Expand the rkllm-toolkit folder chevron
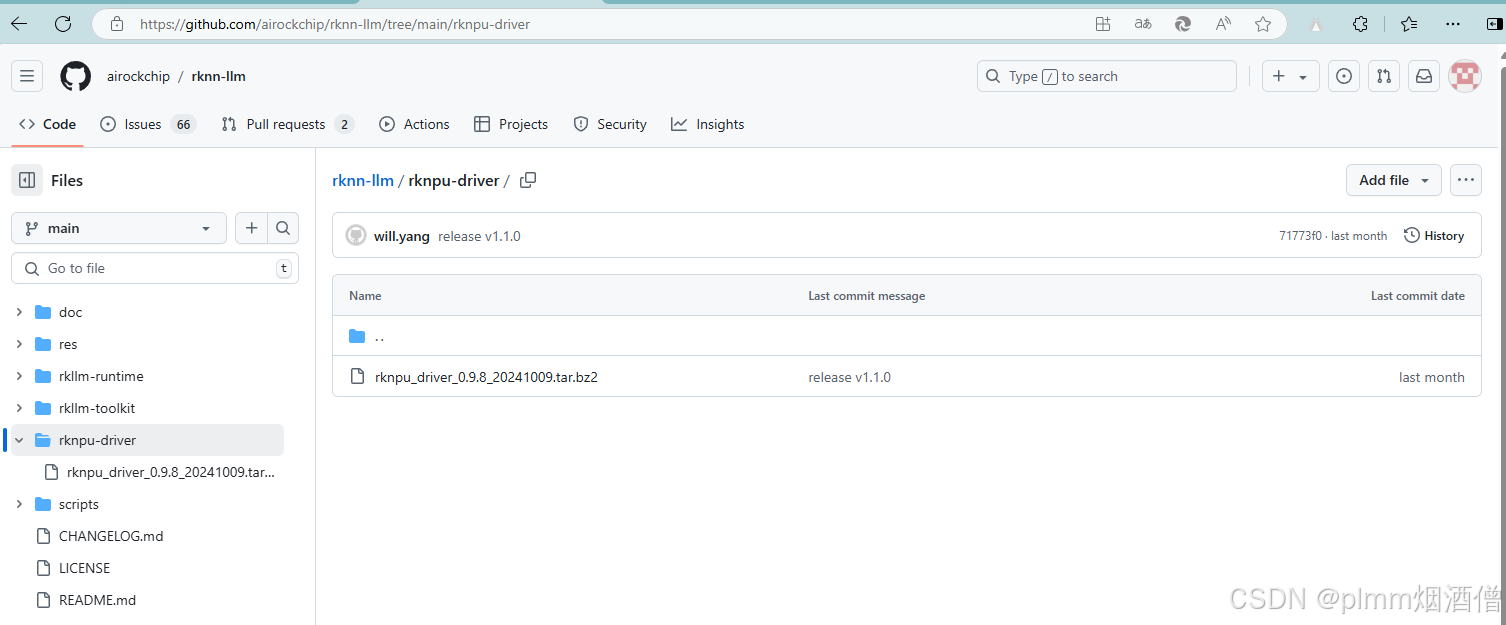This screenshot has width=1506, height=625. click(x=19, y=408)
